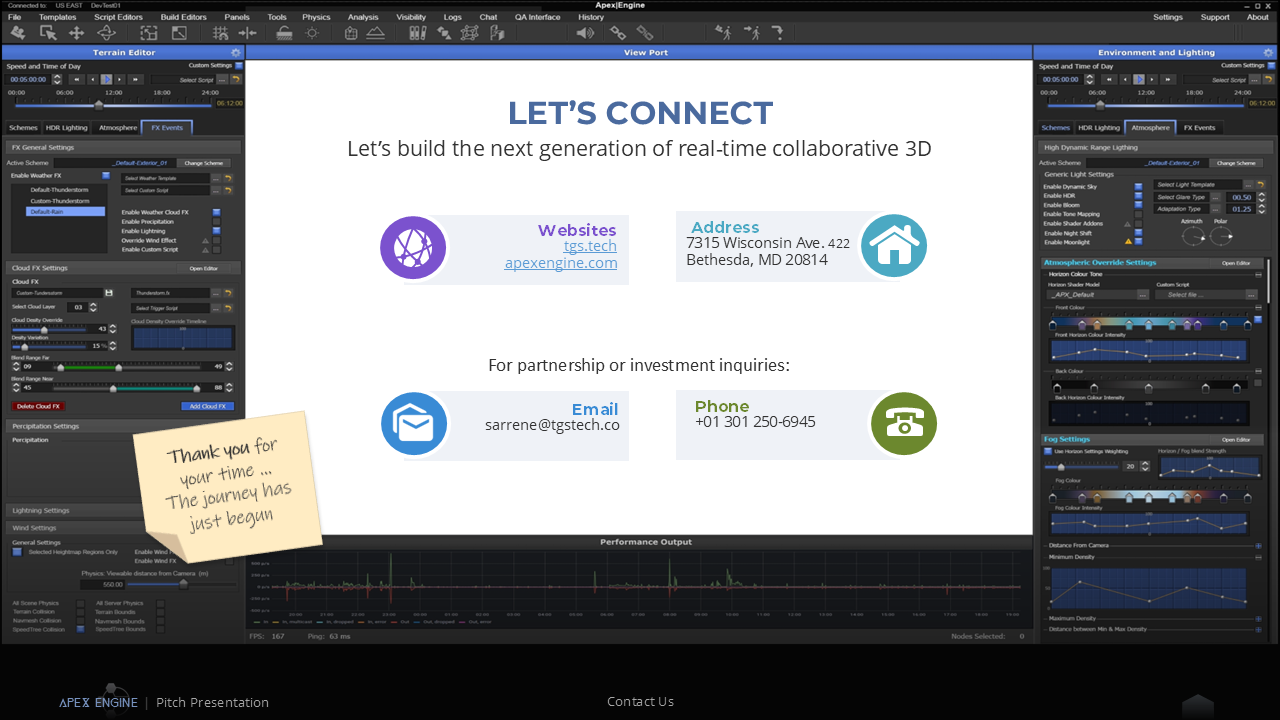Toggle Enable Tone Mapping checkbox
The image size is (1280, 720).
click(1138, 214)
